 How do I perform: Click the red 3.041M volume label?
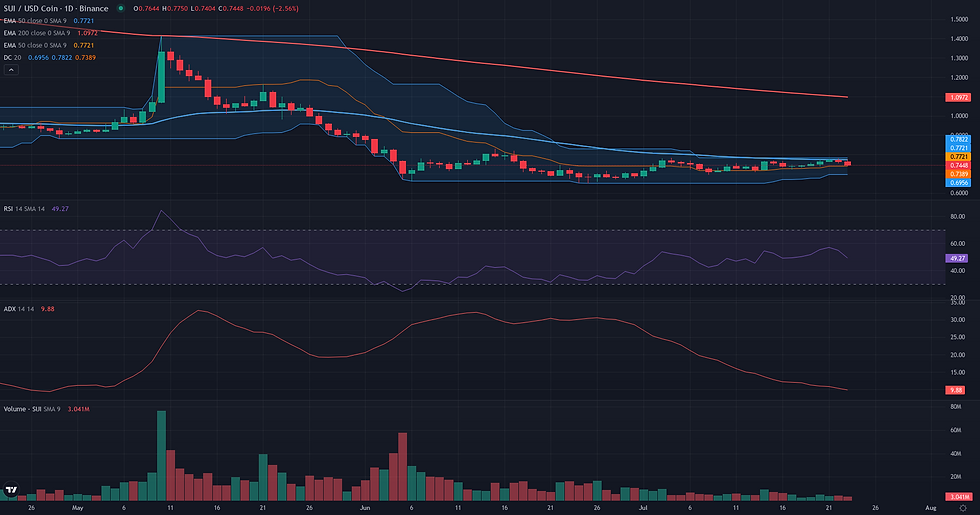pyautogui.click(x=959, y=497)
